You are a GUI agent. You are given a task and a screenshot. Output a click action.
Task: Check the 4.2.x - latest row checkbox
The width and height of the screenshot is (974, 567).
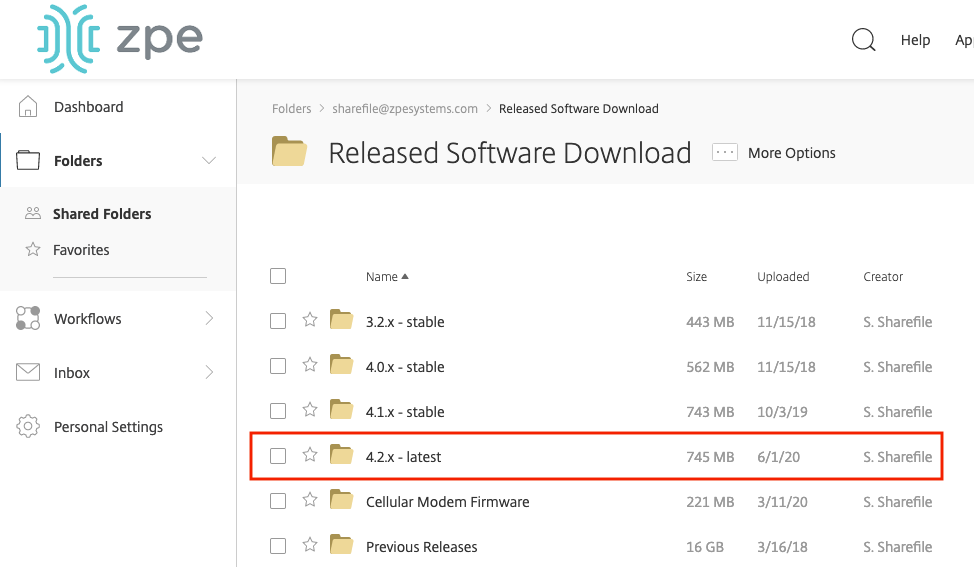pos(278,456)
